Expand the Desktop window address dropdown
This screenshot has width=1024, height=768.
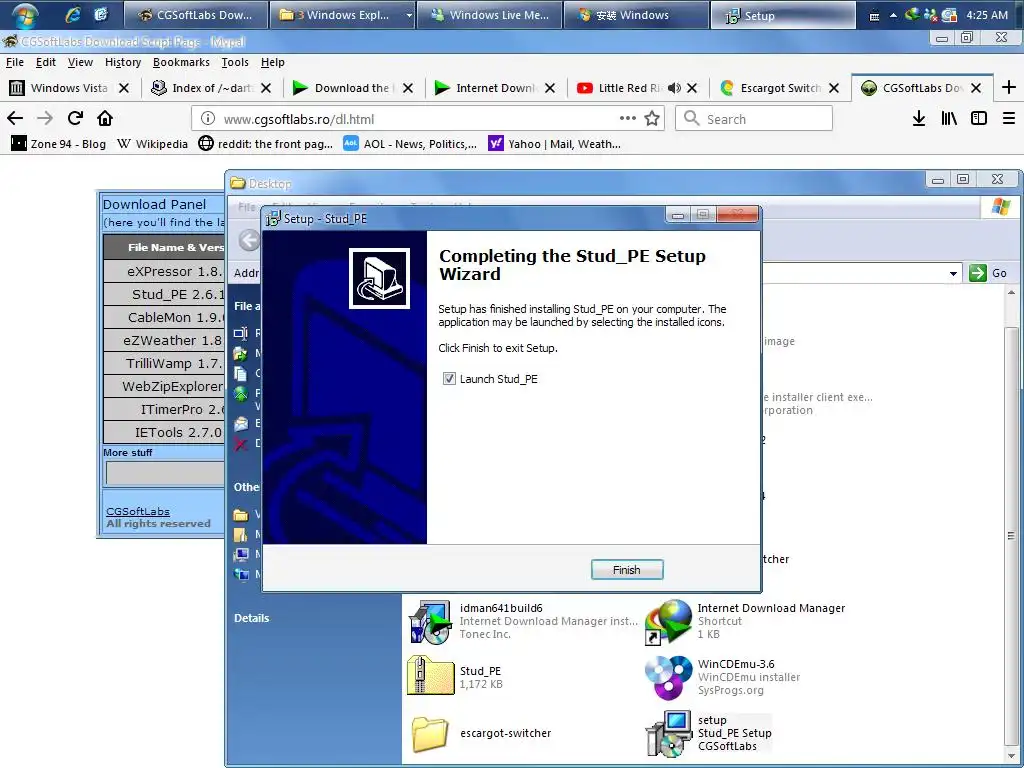[x=953, y=273]
